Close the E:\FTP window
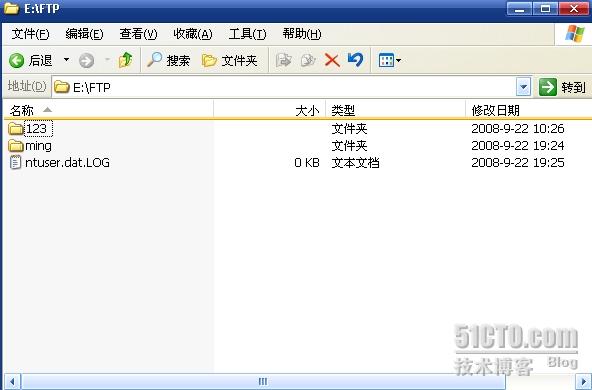592x390 pixels. pyautogui.click(x=574, y=8)
